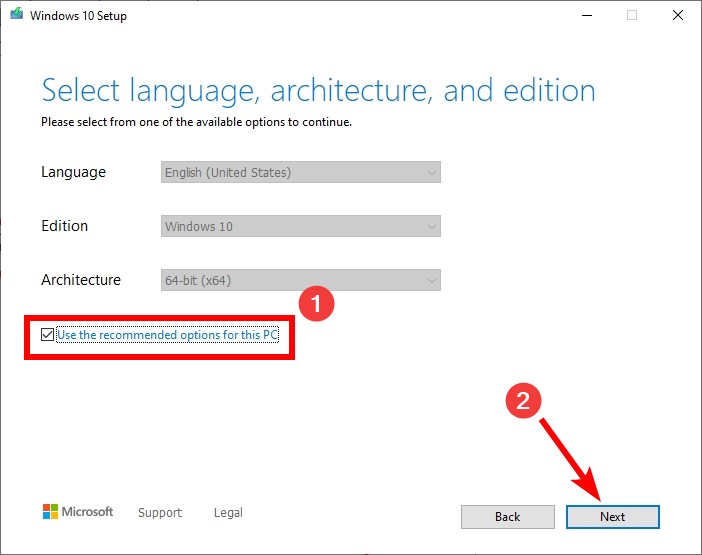This screenshot has height=555, width=702.
Task: Click the Edition dropdown chevron arrow
Action: (x=432, y=227)
